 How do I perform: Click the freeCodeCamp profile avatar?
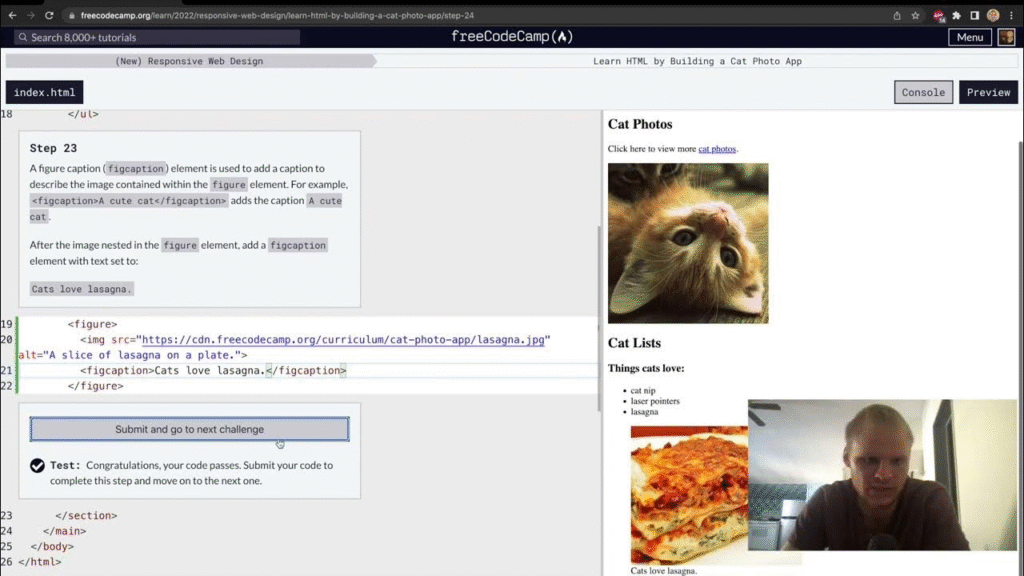coord(1006,37)
